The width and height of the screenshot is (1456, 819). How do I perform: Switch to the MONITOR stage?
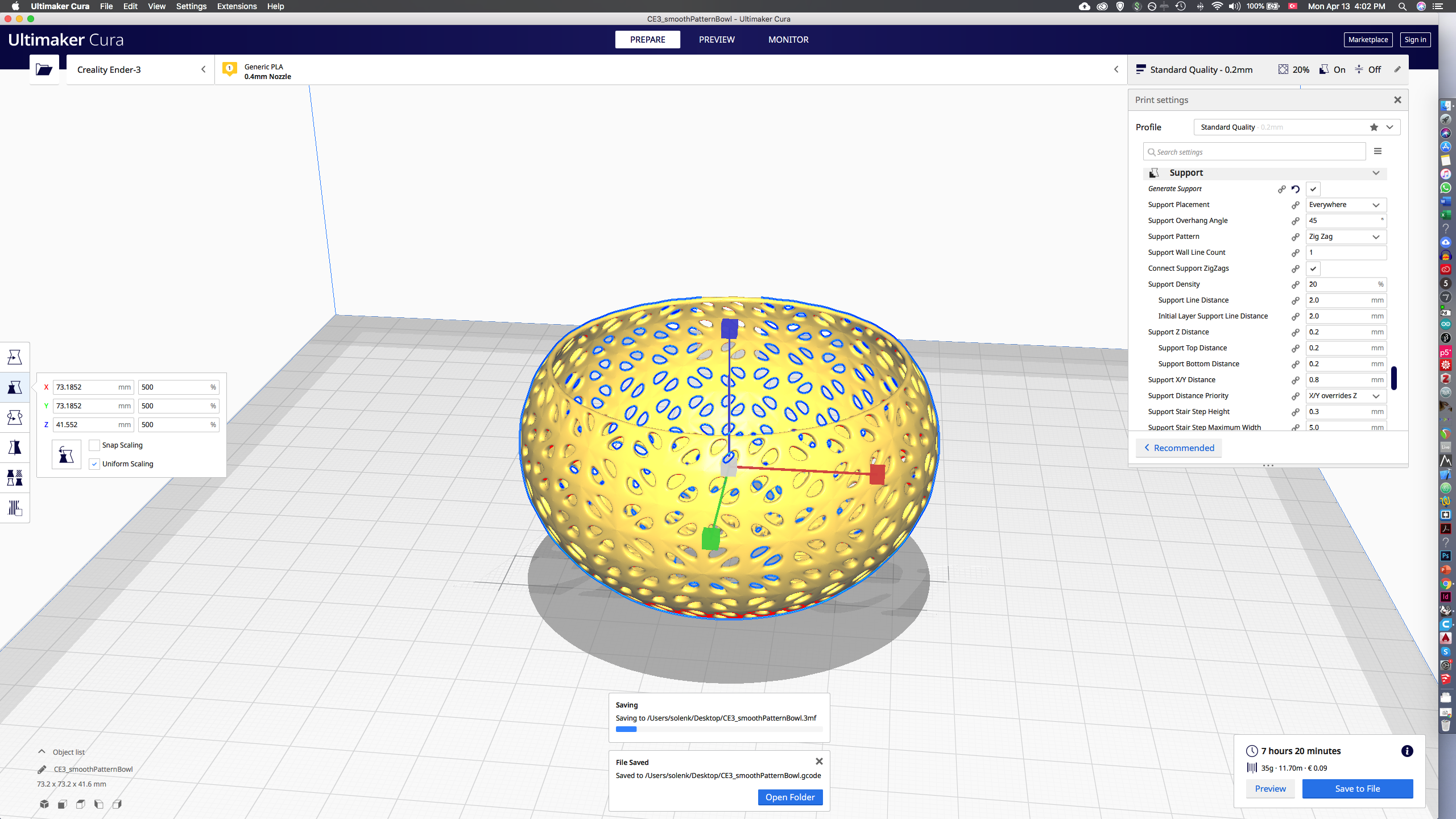788,40
